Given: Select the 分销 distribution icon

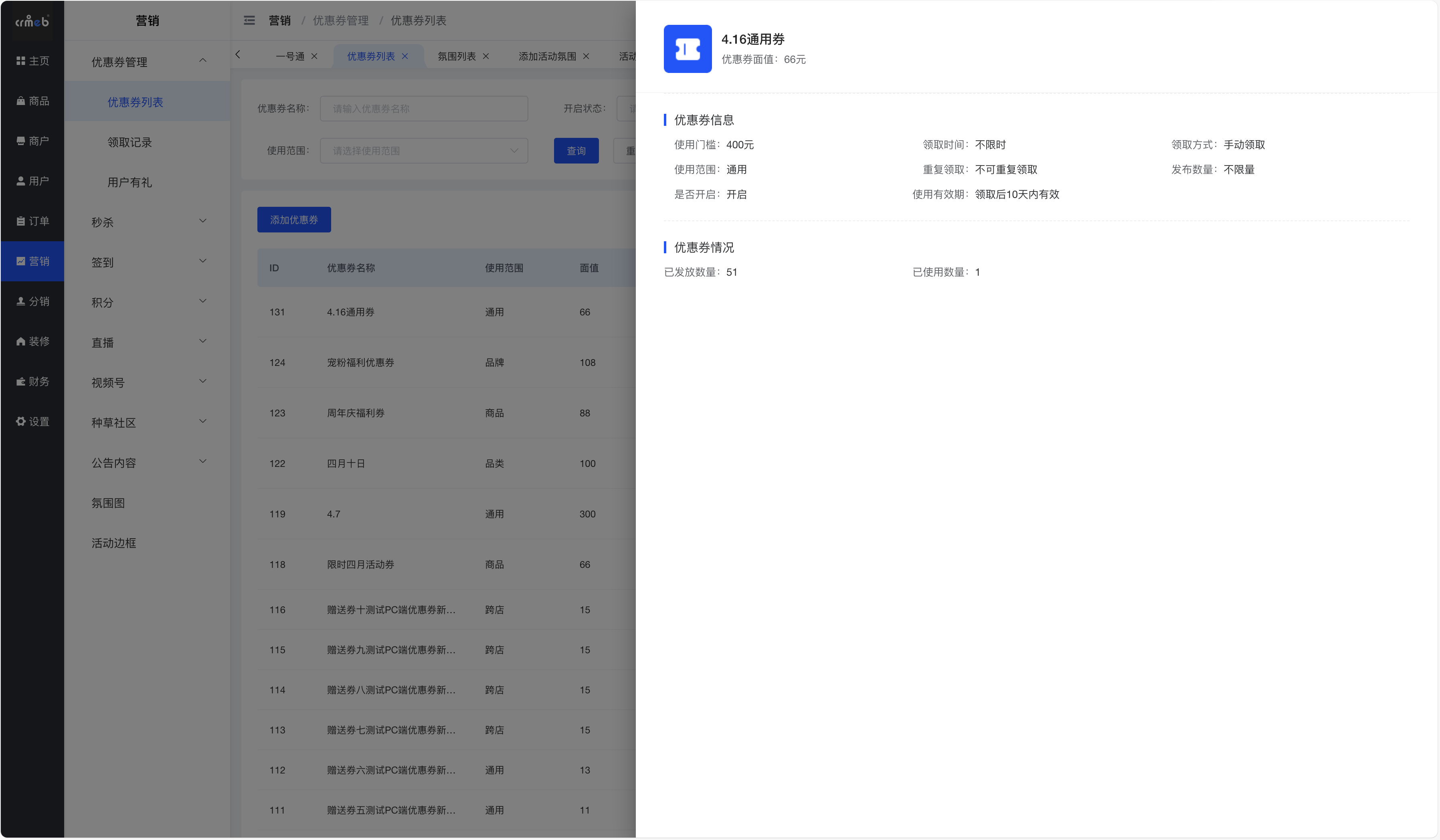Looking at the screenshot, I should [32, 301].
